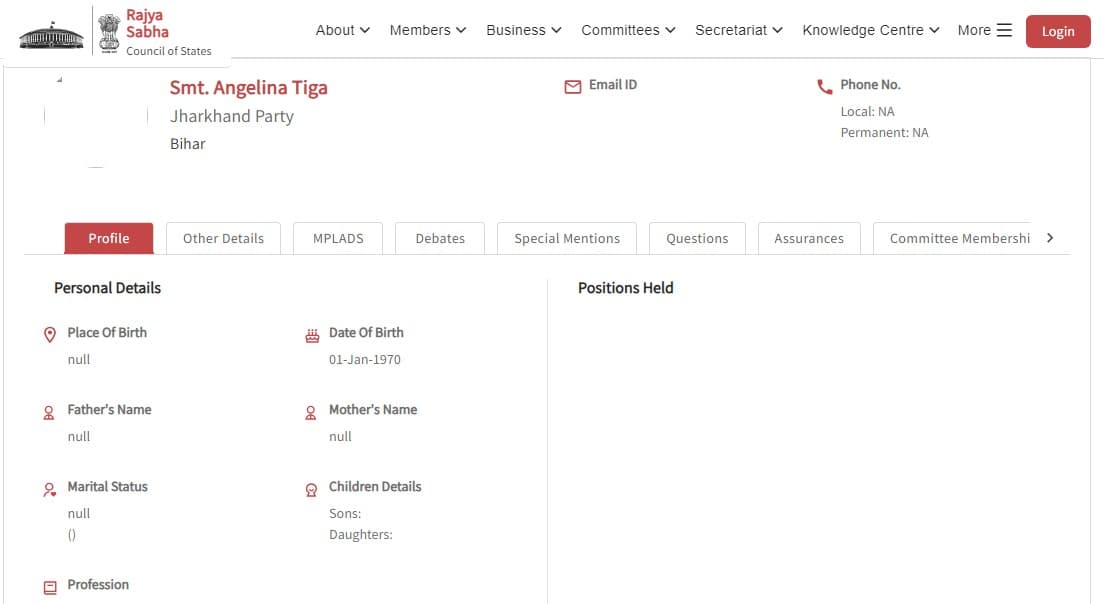Screen dimensions: 1104x604
Task: Switch to the Other Details tab
Action: coord(223,238)
